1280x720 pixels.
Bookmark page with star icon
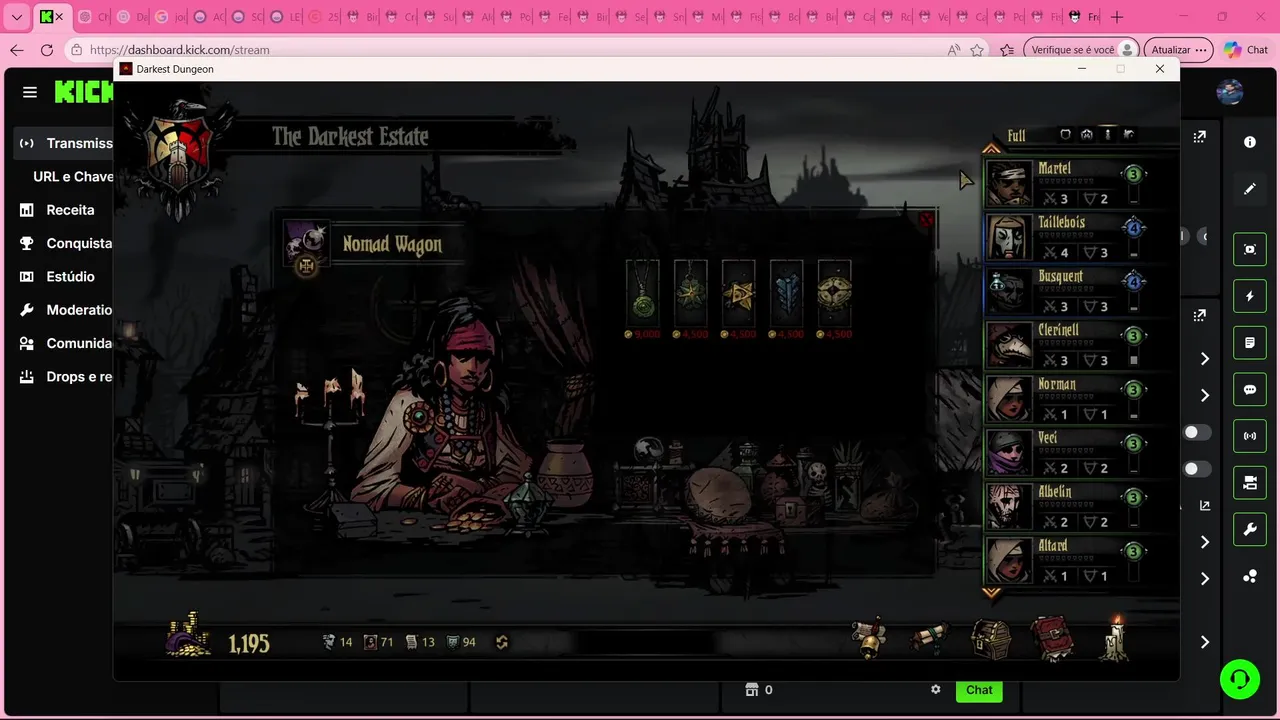[977, 50]
